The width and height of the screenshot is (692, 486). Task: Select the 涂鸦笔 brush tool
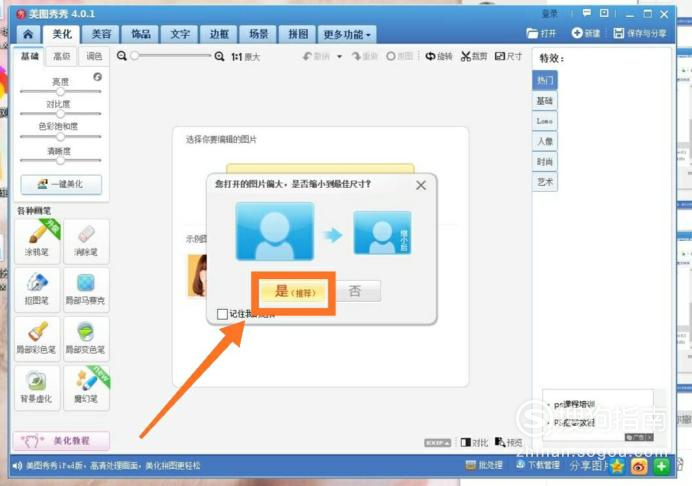point(37,241)
